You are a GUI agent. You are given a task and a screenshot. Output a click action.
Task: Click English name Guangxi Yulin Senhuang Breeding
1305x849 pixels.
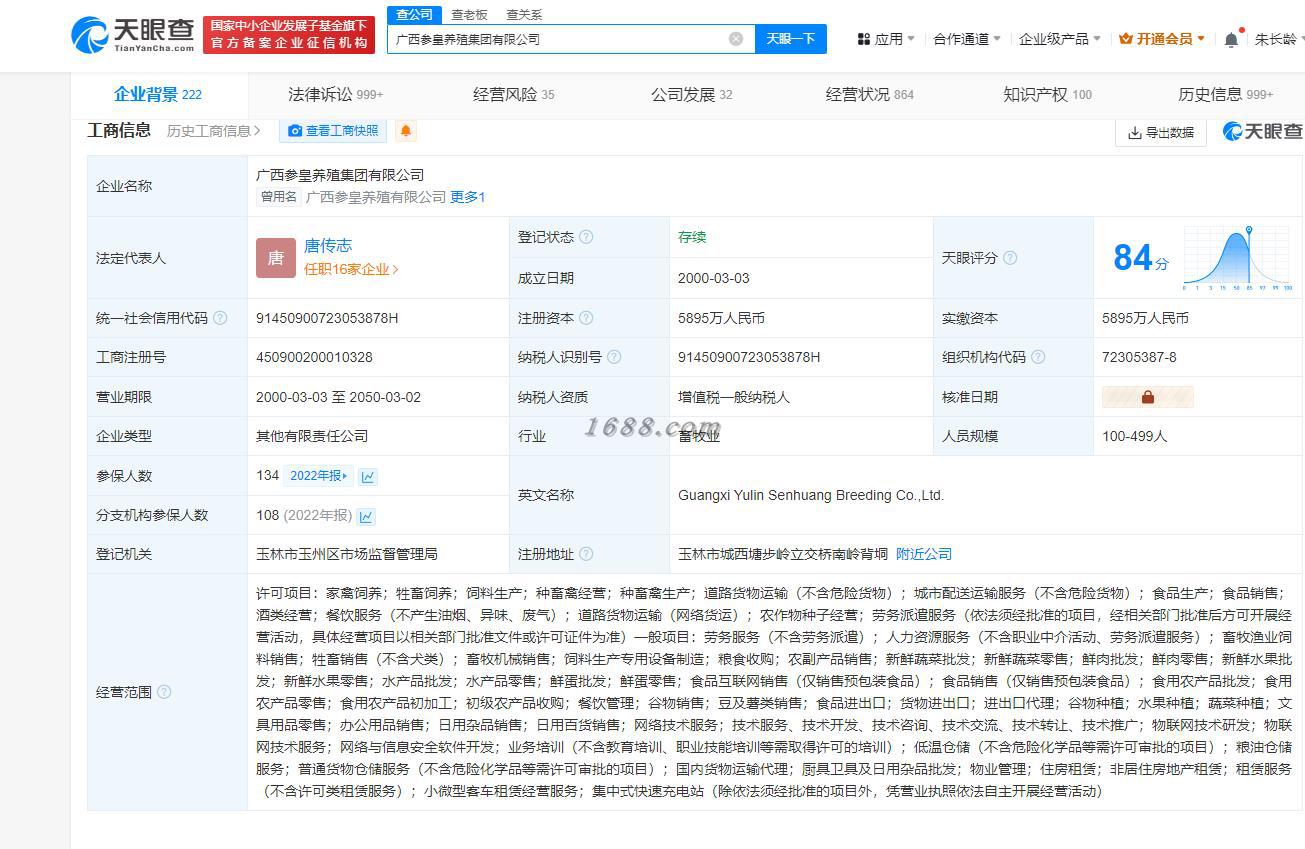(x=811, y=495)
